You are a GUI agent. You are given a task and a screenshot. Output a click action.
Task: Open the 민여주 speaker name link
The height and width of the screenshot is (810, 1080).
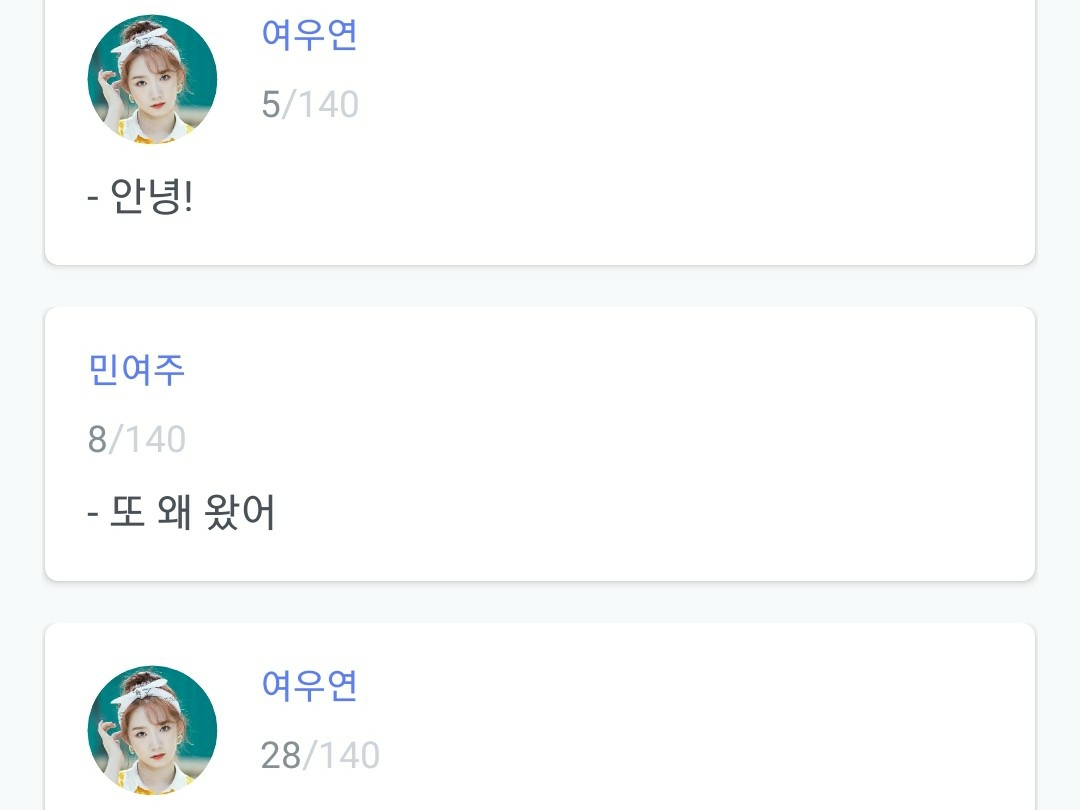136,371
